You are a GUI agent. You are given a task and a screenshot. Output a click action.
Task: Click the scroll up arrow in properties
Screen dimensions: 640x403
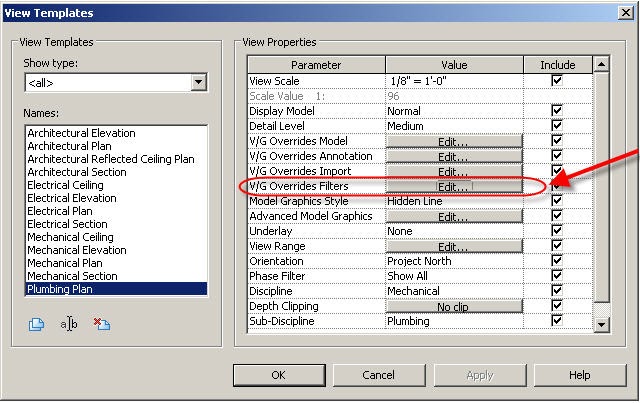(x=601, y=65)
